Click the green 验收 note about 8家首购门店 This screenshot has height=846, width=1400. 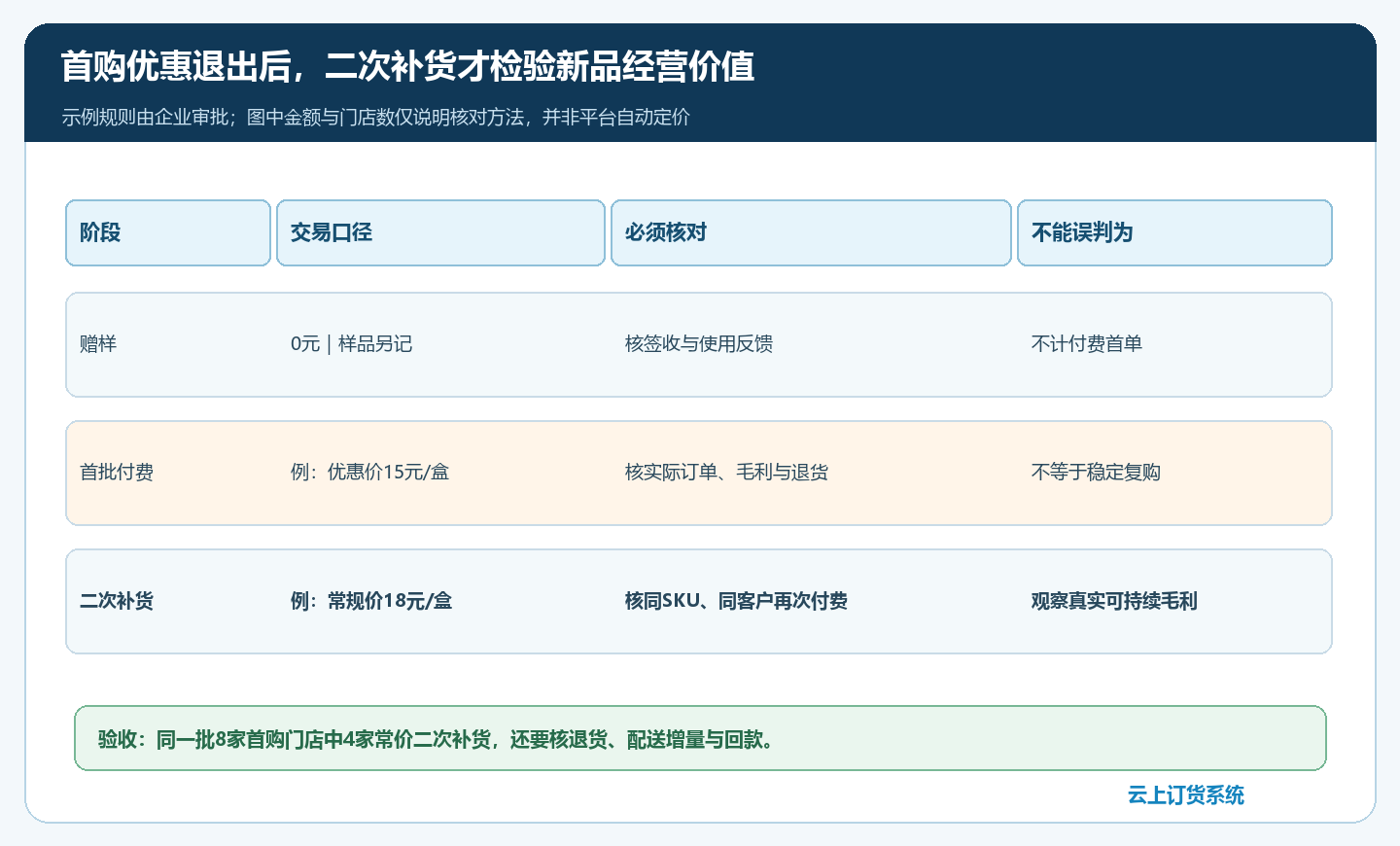point(700,738)
